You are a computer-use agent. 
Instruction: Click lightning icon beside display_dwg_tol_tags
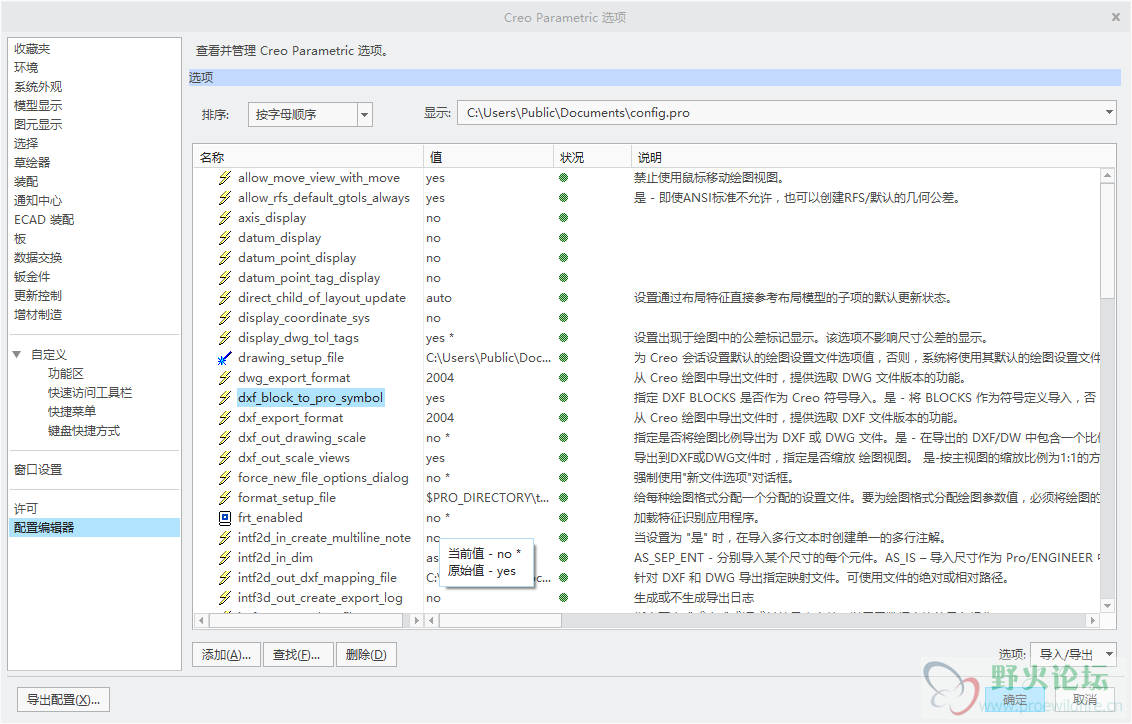225,338
